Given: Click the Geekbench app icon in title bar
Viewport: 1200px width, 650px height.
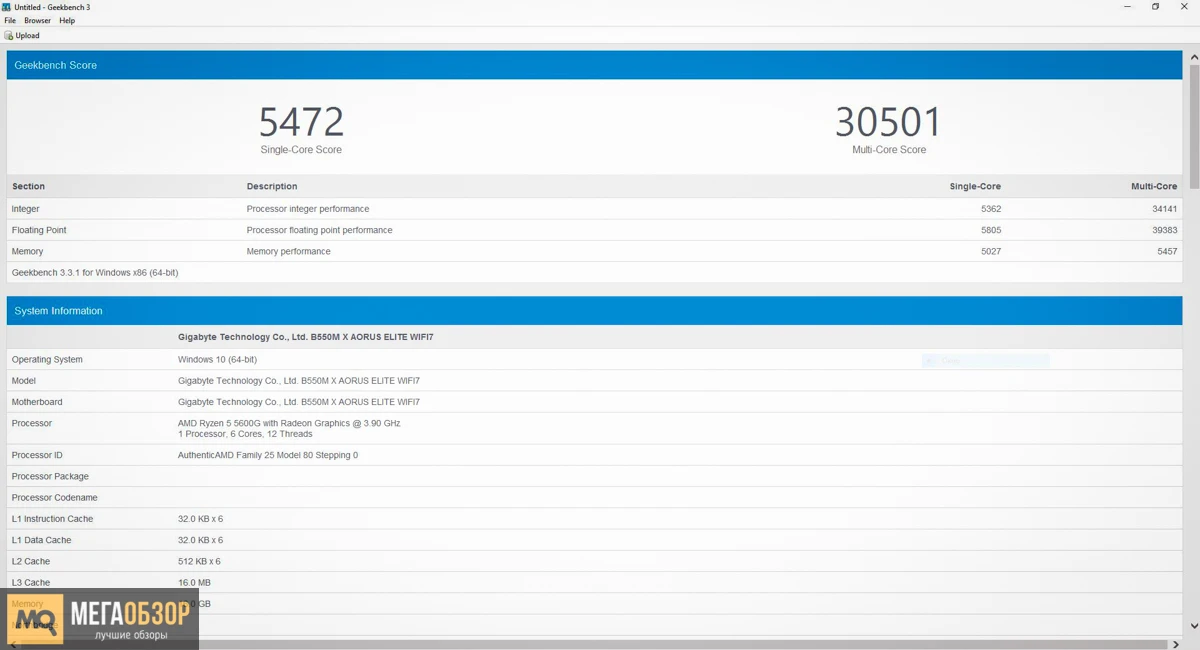Looking at the screenshot, I should (7, 7).
